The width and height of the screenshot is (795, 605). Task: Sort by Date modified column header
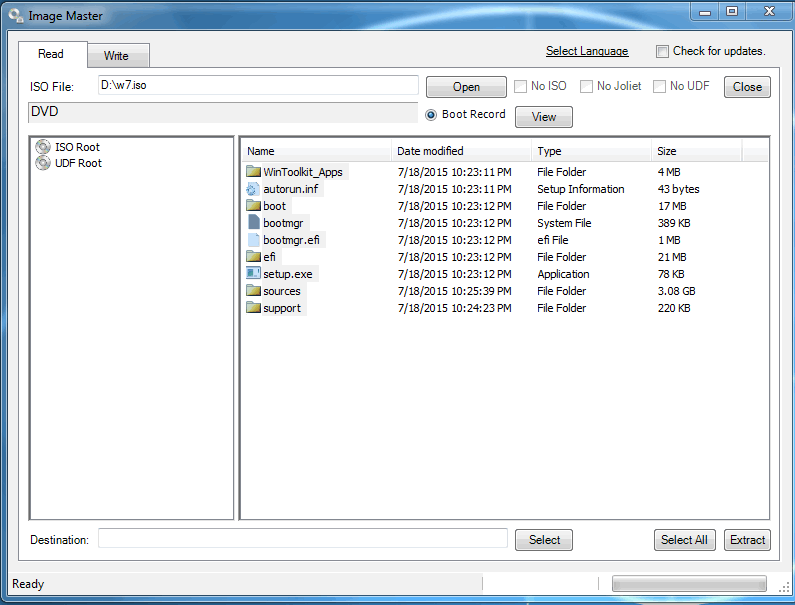tap(462, 151)
